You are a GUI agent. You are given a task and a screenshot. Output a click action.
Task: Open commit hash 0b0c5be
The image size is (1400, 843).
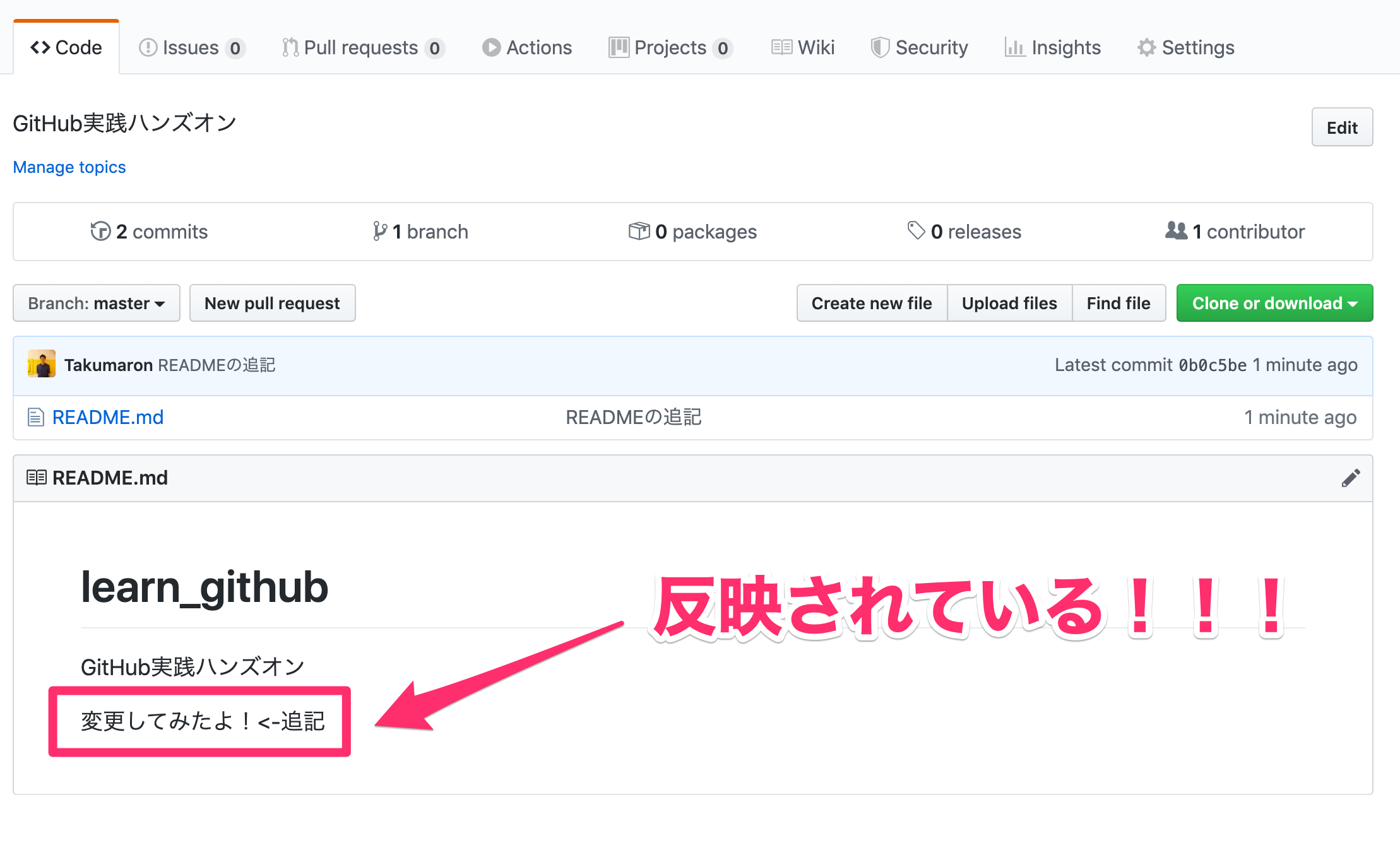tap(1213, 365)
